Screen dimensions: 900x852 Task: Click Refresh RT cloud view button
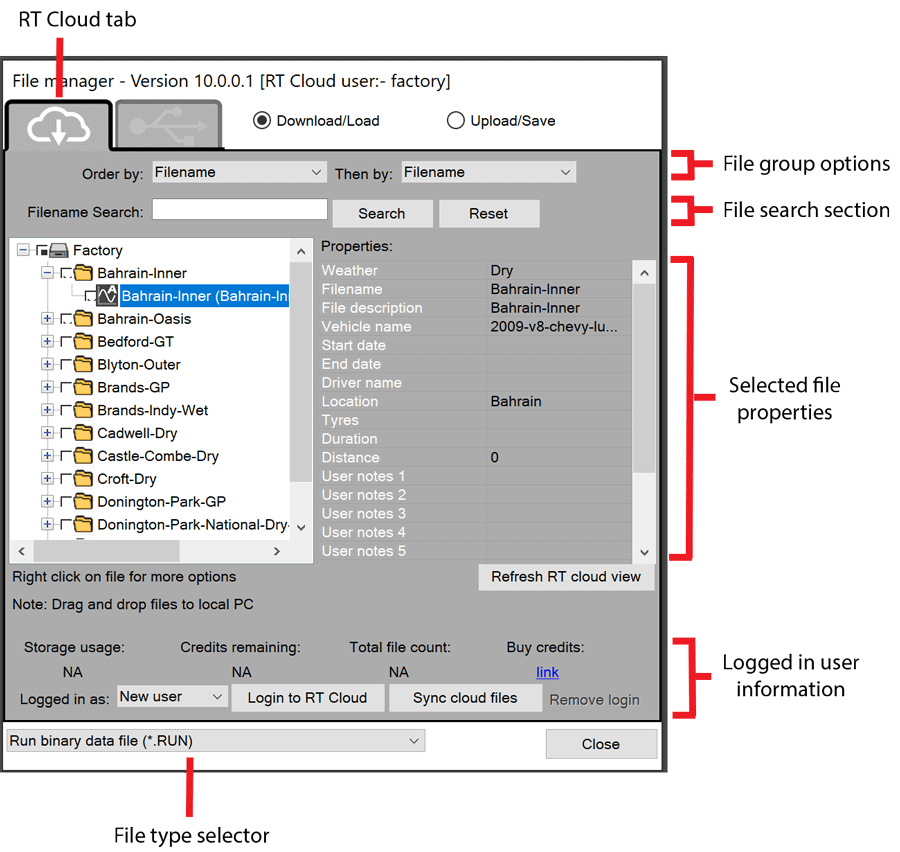[x=566, y=577]
